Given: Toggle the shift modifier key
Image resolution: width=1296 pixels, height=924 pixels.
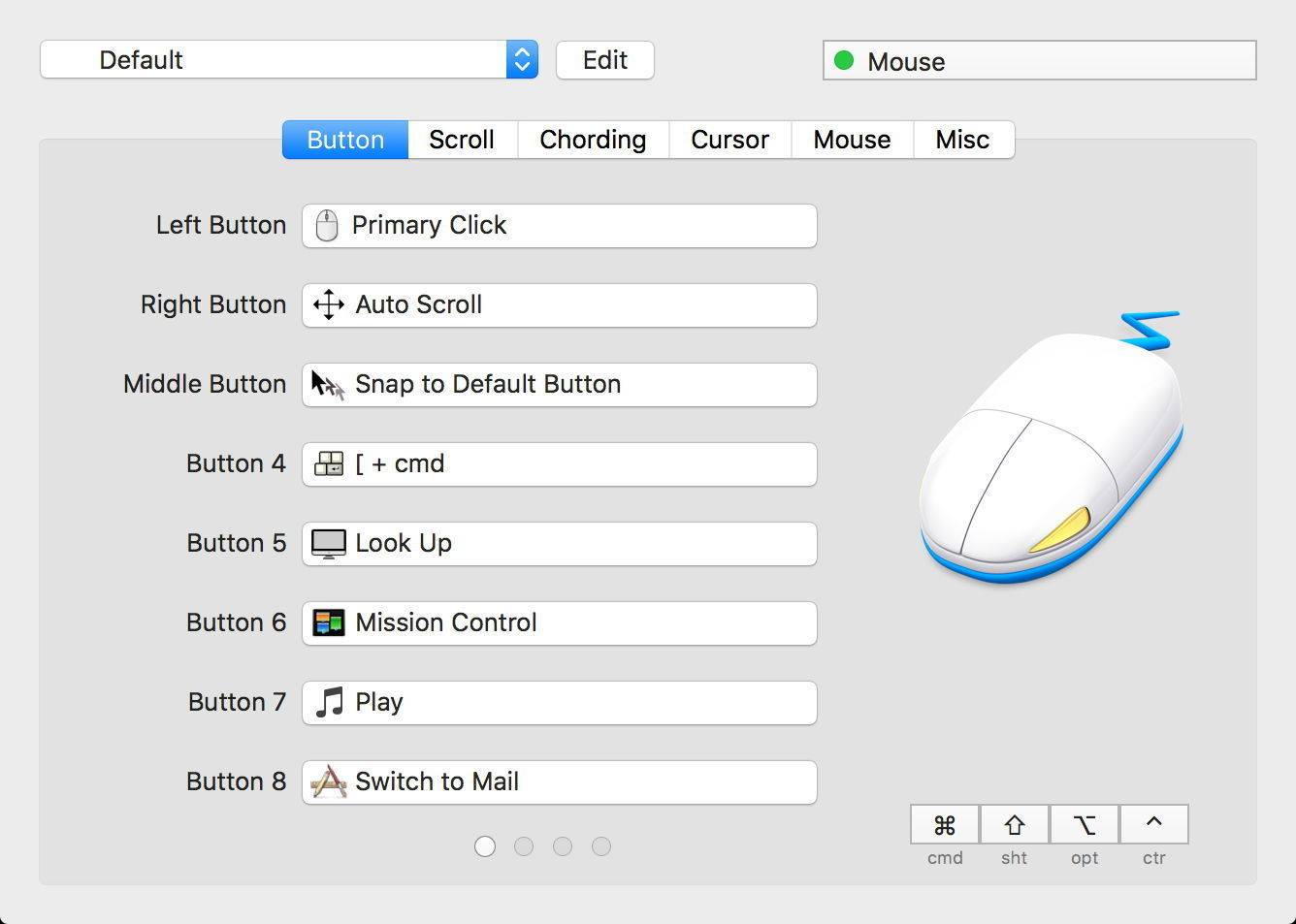Looking at the screenshot, I should click(1015, 825).
